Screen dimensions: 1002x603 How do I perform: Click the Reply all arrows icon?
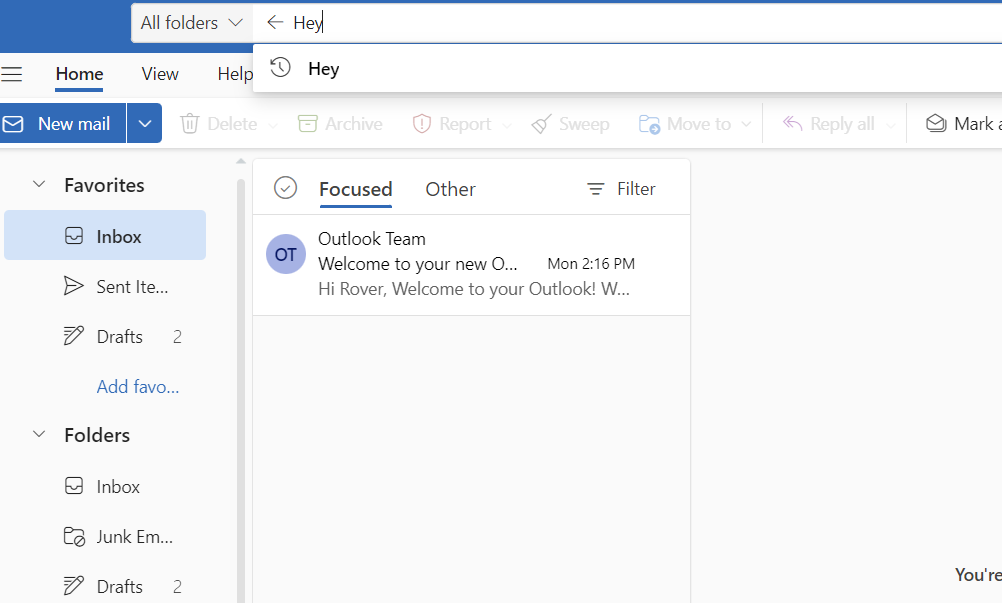pos(792,123)
